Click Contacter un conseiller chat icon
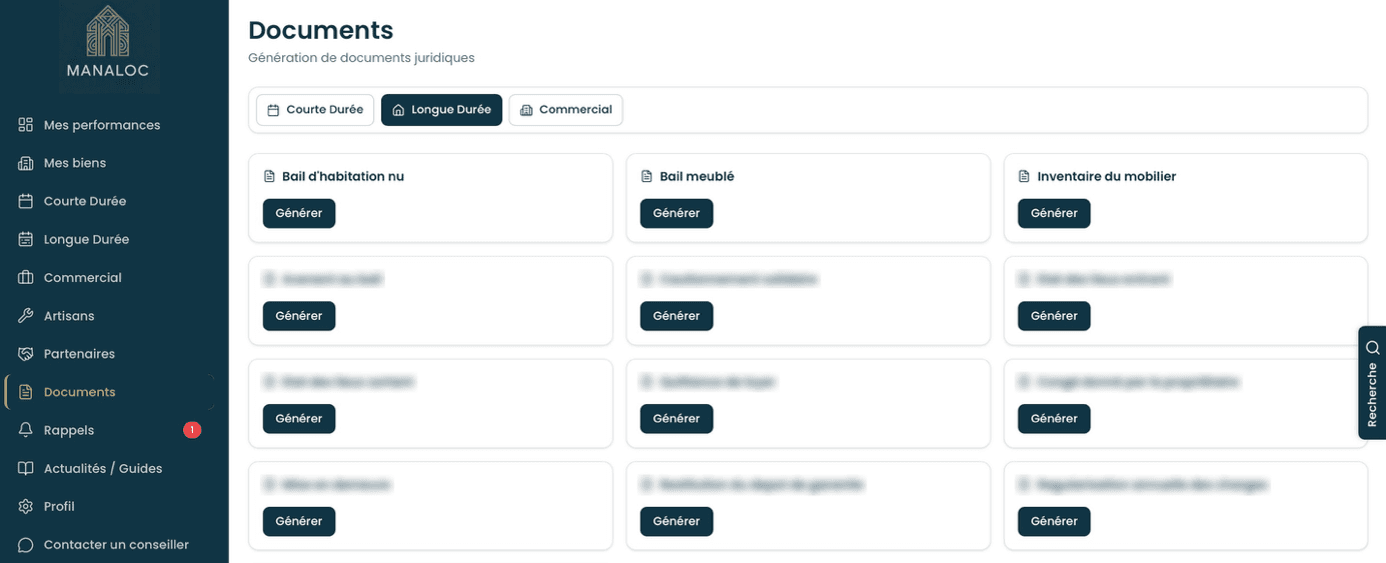1386x563 pixels. pos(26,545)
